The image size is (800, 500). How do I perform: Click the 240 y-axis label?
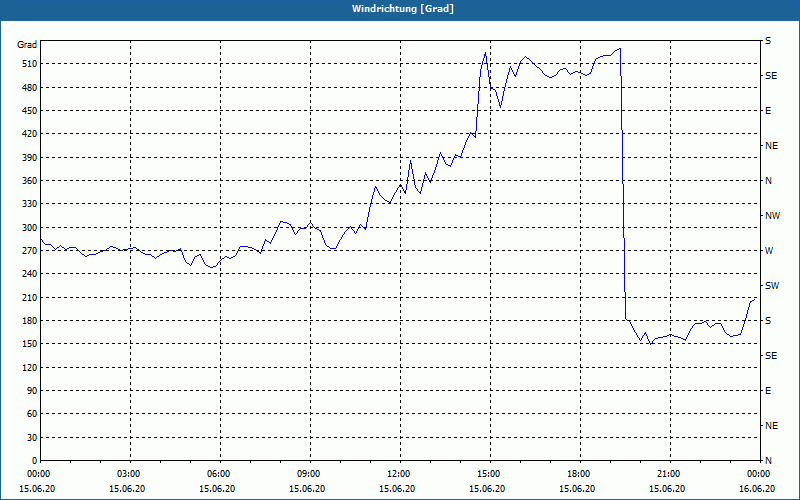30,274
